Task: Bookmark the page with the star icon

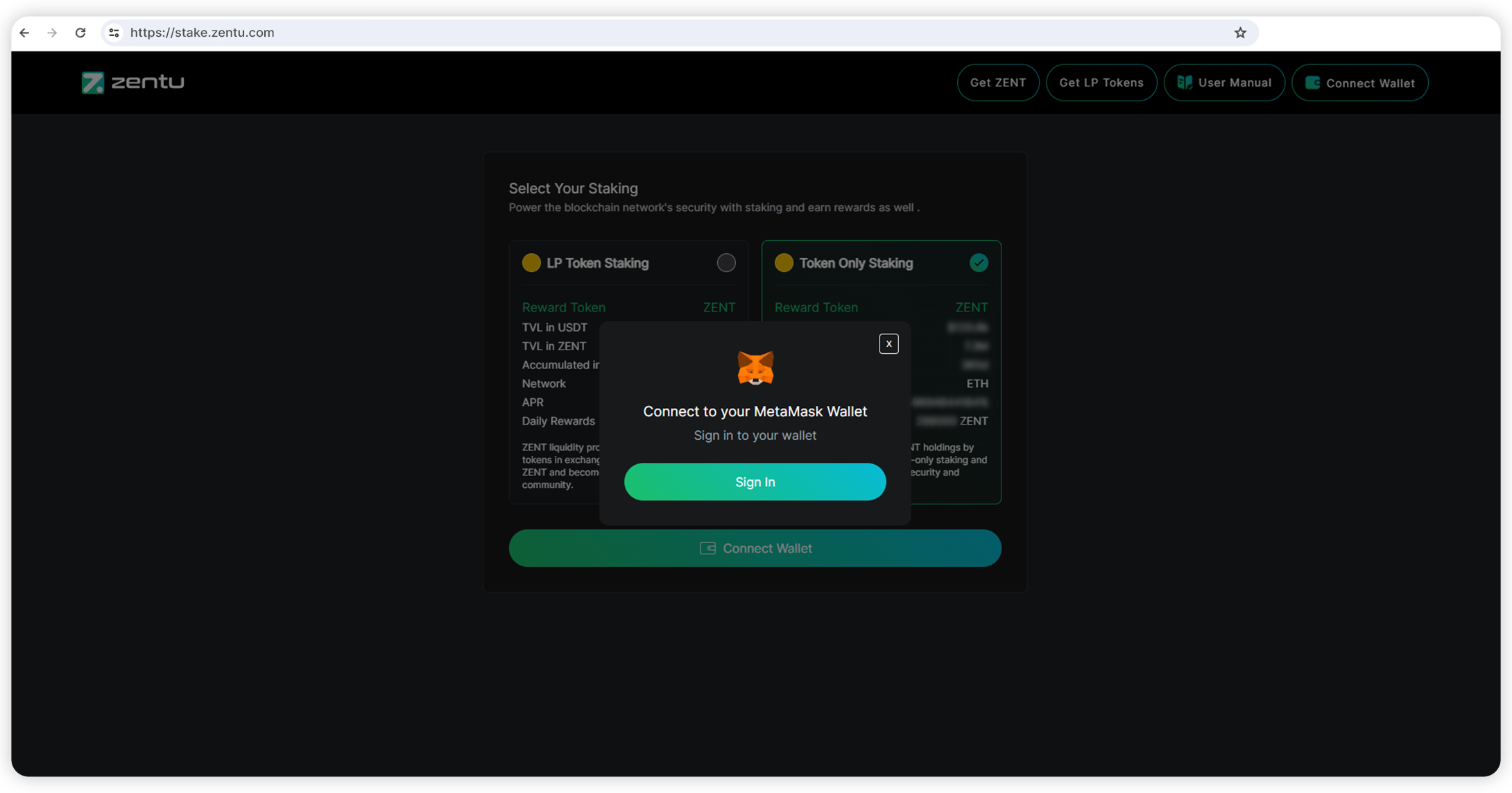Action: pos(1240,33)
